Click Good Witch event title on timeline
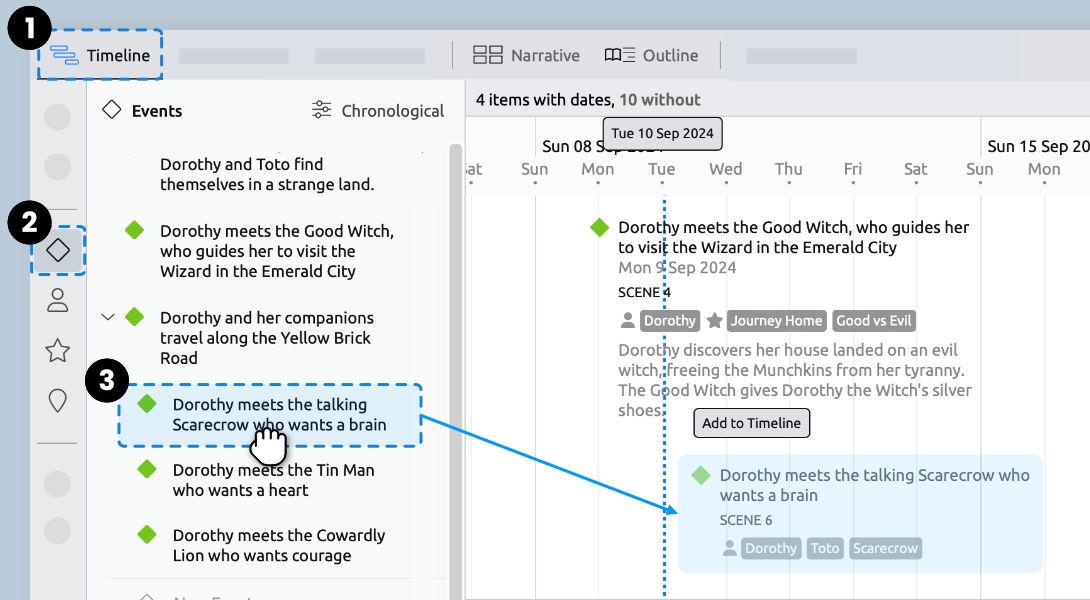Viewport: 1090px width, 600px height. 793,237
